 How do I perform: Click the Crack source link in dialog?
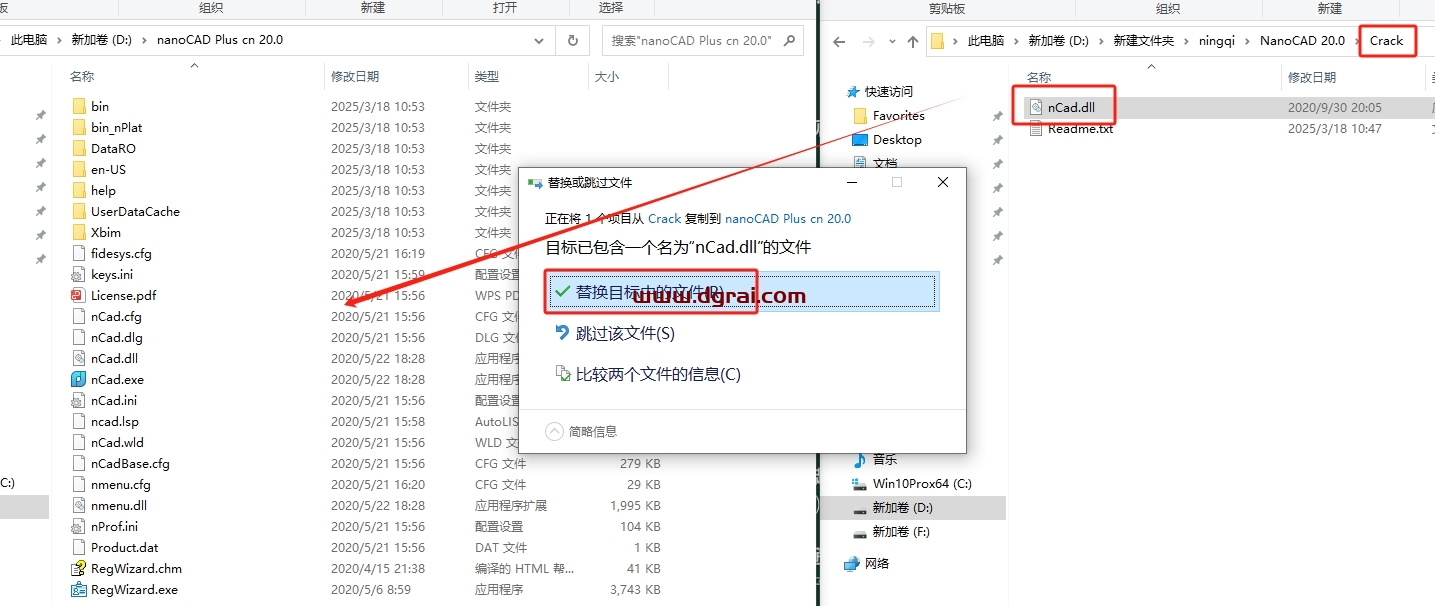tap(664, 218)
